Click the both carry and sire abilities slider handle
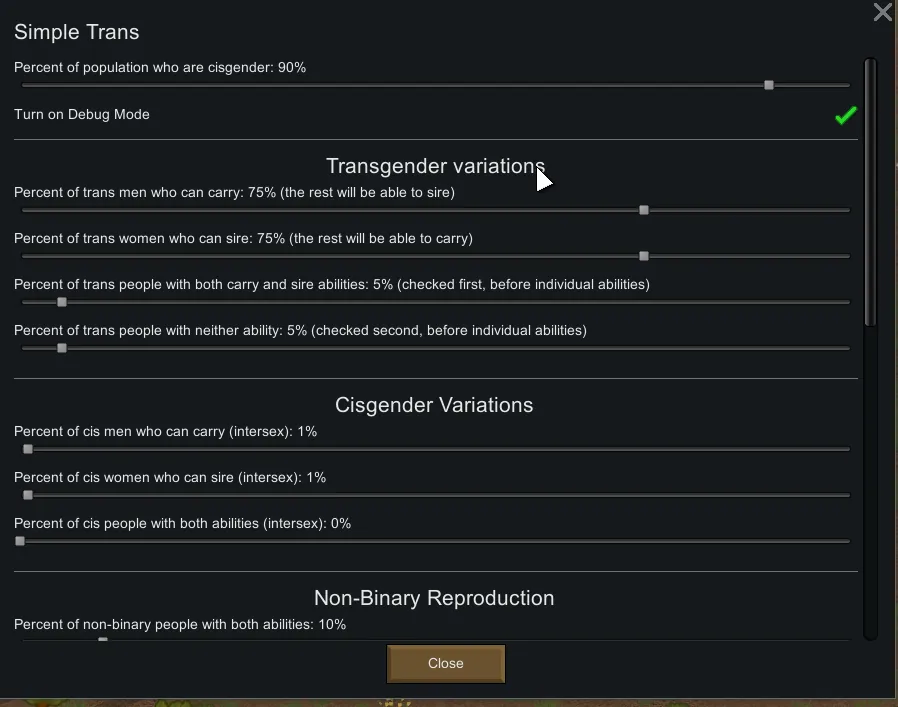The image size is (898, 707). (62, 302)
